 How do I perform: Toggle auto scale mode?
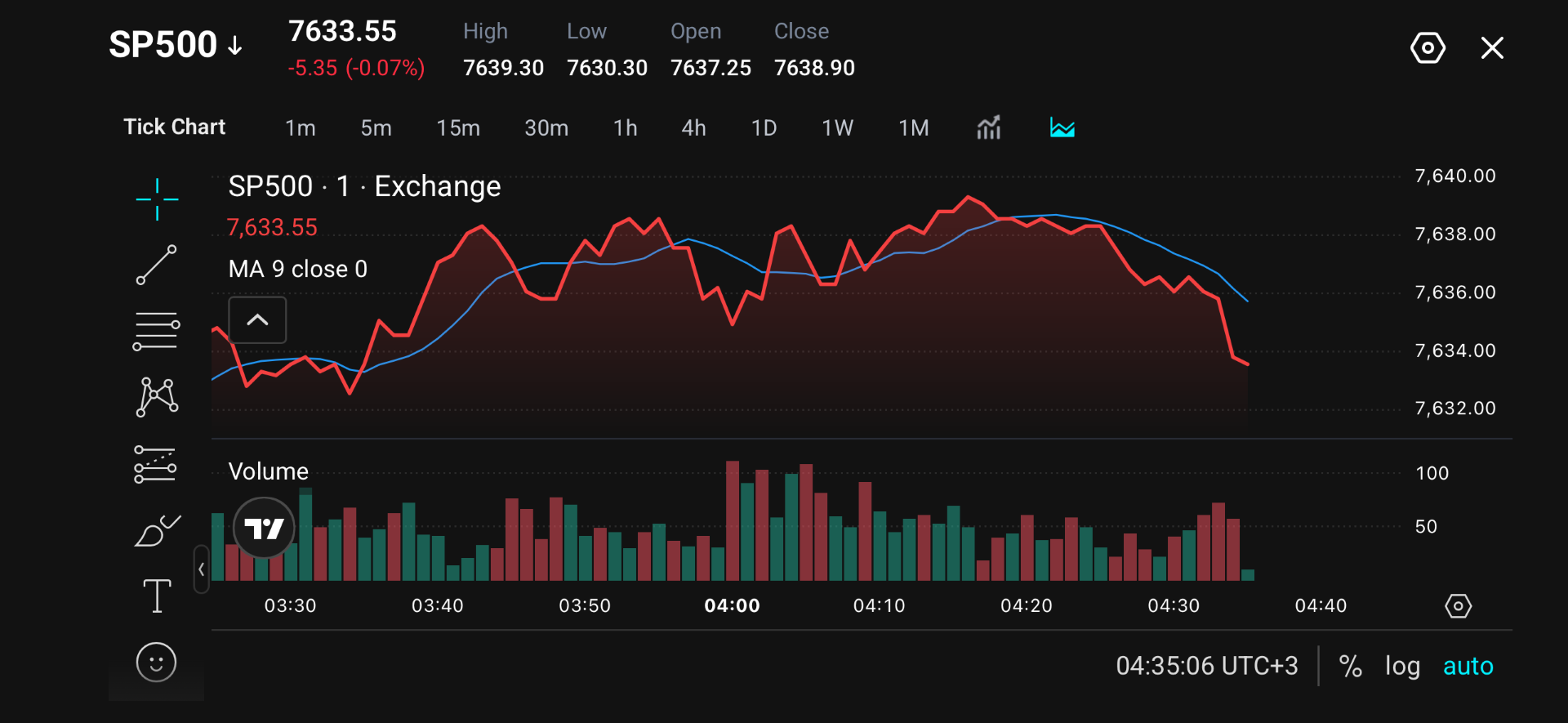point(1468,666)
